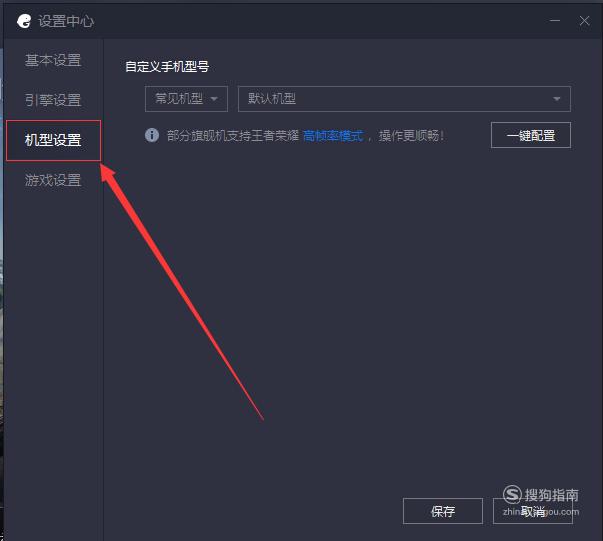The width and height of the screenshot is (603, 541).
Task: Switch to the 引擎设置 tab
Action: point(53,100)
